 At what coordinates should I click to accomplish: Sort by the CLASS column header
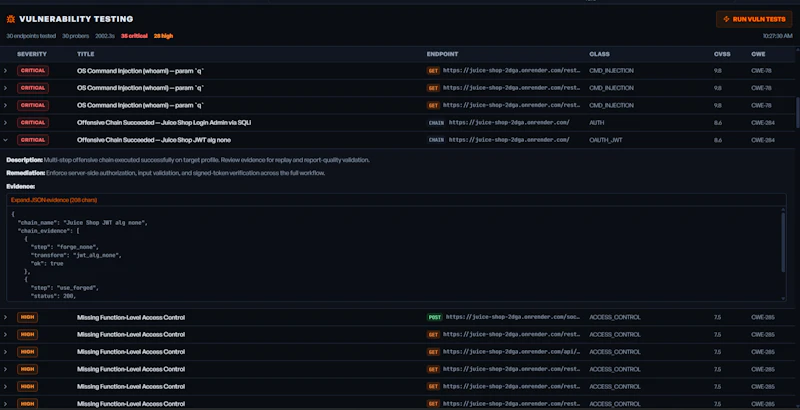coord(599,54)
